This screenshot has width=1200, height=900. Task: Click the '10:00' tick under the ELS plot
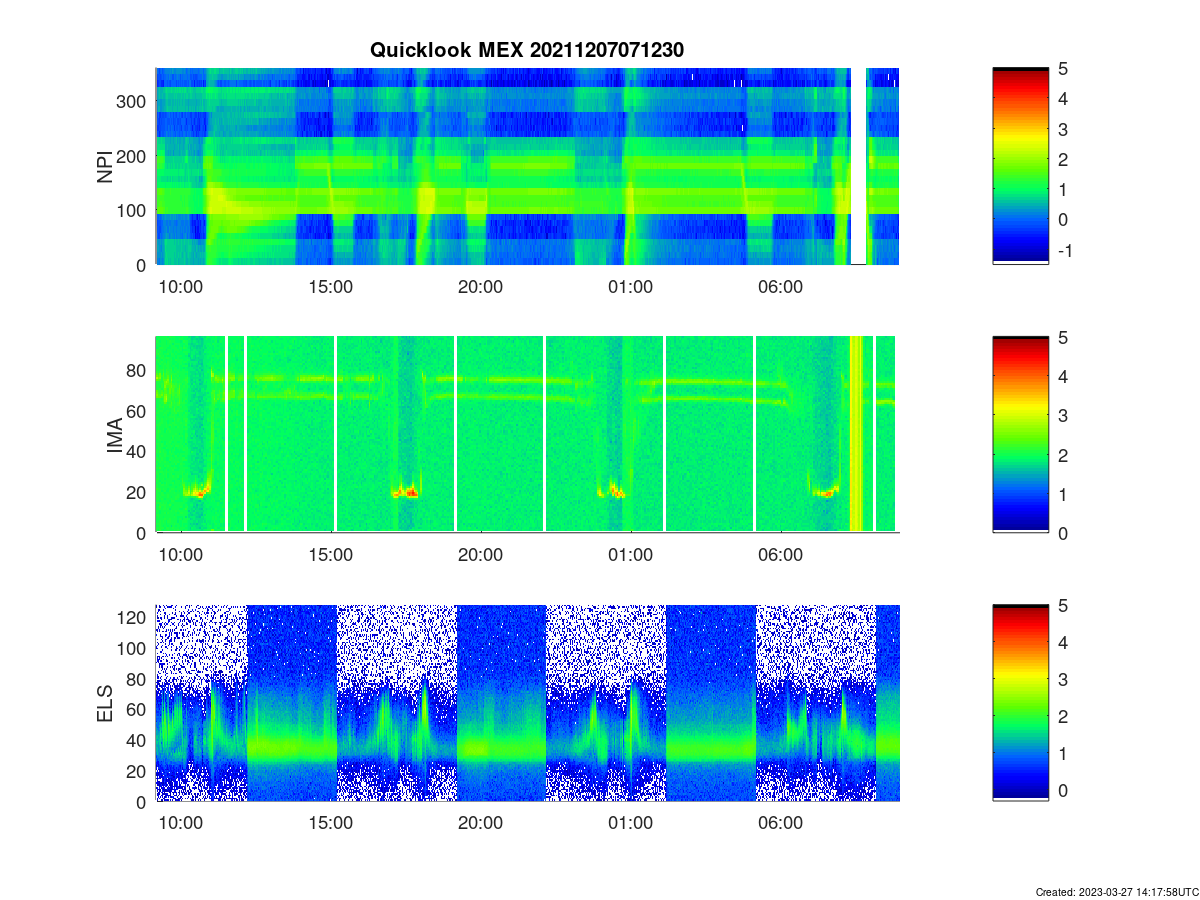point(181,823)
